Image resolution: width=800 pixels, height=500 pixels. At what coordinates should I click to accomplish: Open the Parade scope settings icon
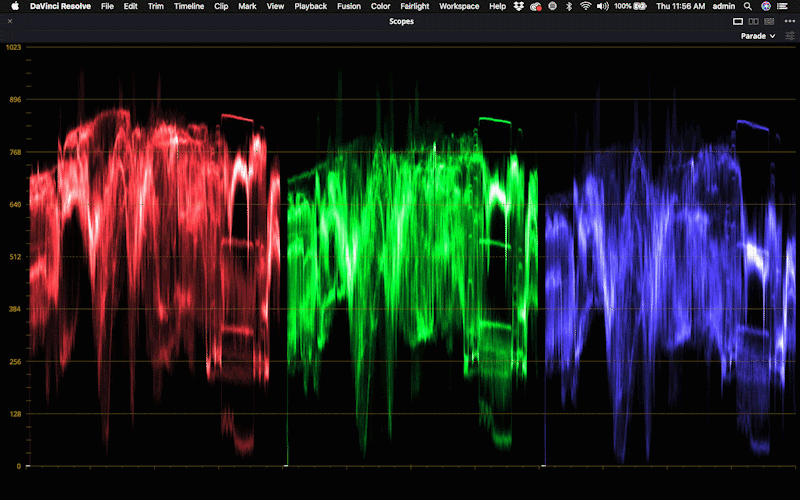coord(789,36)
